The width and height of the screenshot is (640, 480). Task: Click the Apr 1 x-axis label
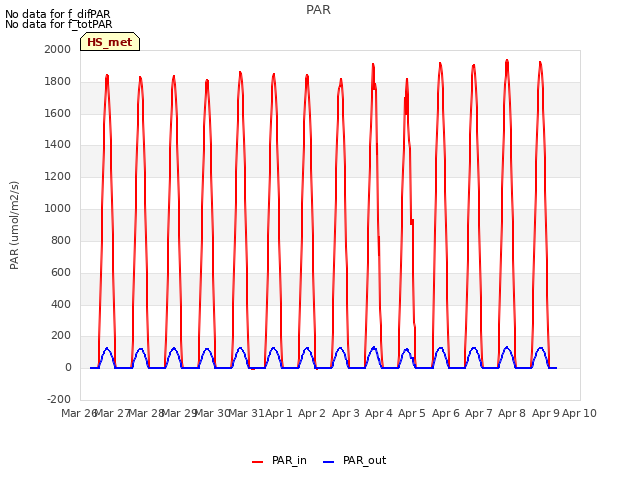point(279,413)
